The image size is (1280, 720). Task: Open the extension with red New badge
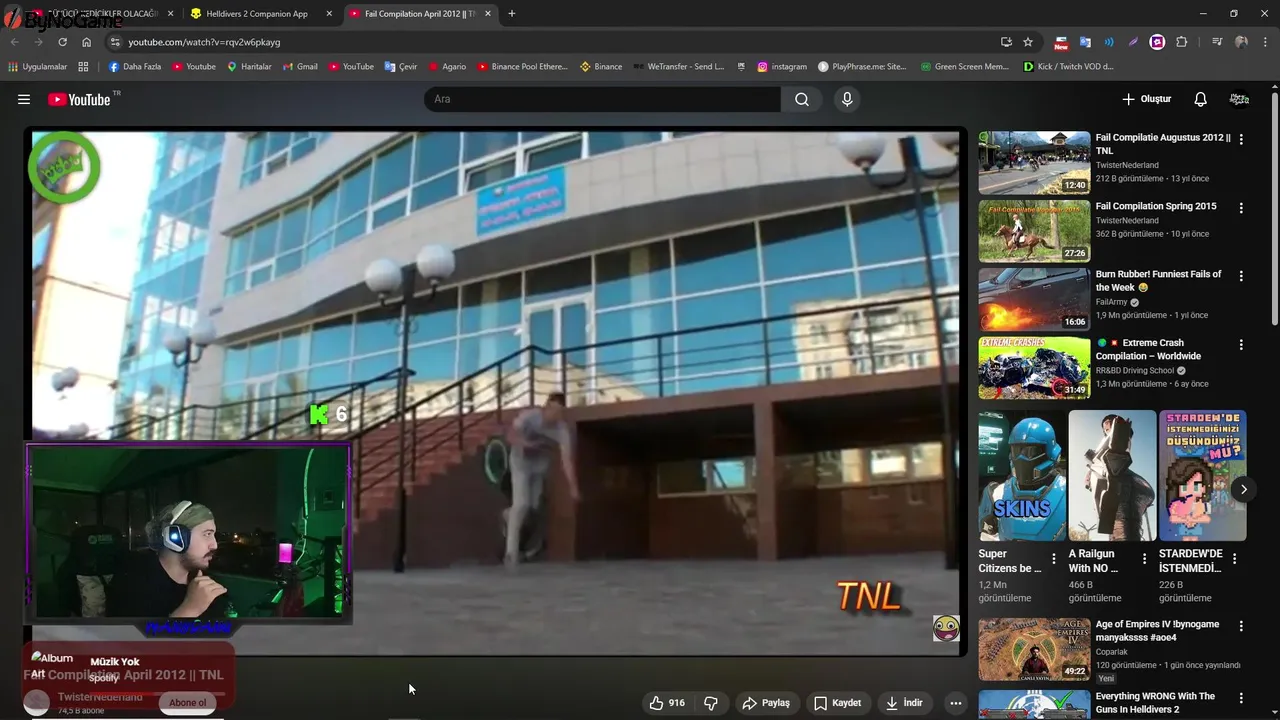1061,42
